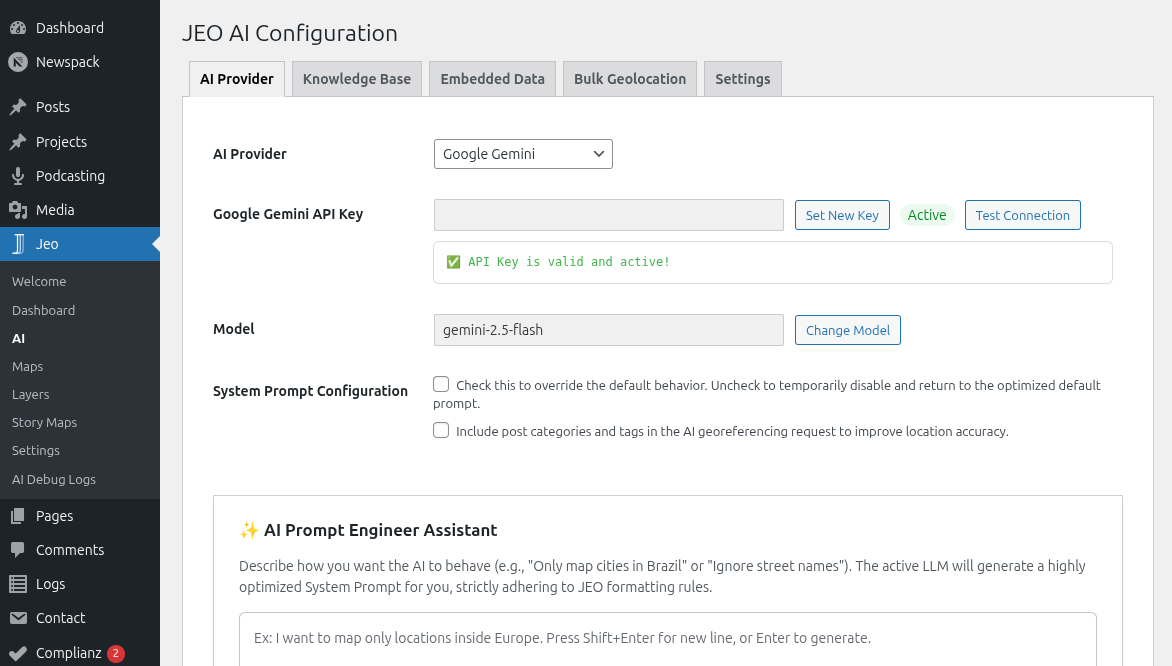Go to the Layers submenu item
The width and height of the screenshot is (1172, 666).
31,395
